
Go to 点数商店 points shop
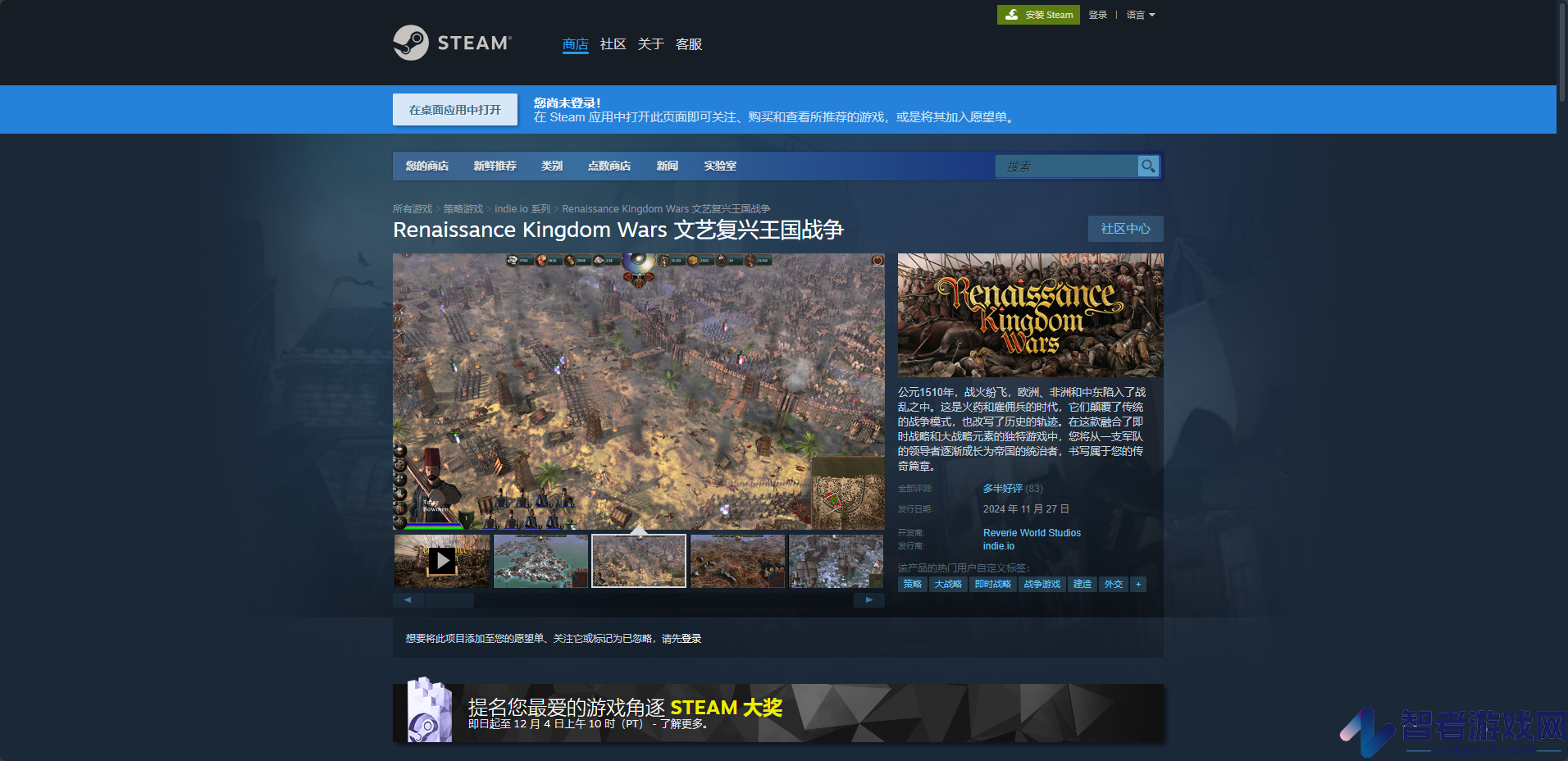[609, 166]
